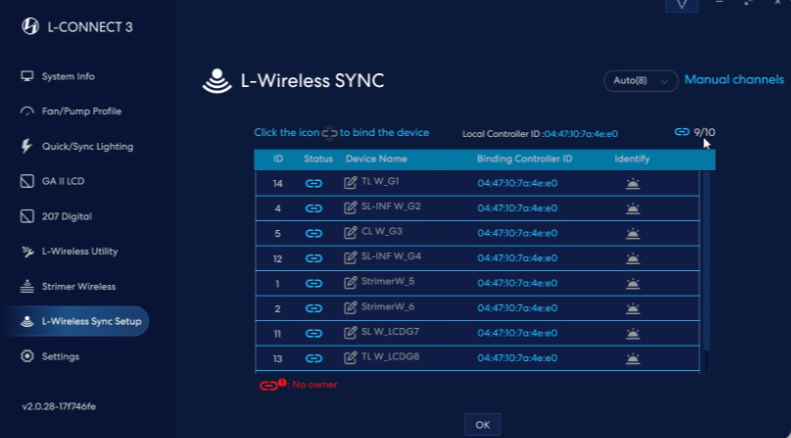Click the Device Name column header
This screenshot has width=791, height=438.
[x=376, y=159]
